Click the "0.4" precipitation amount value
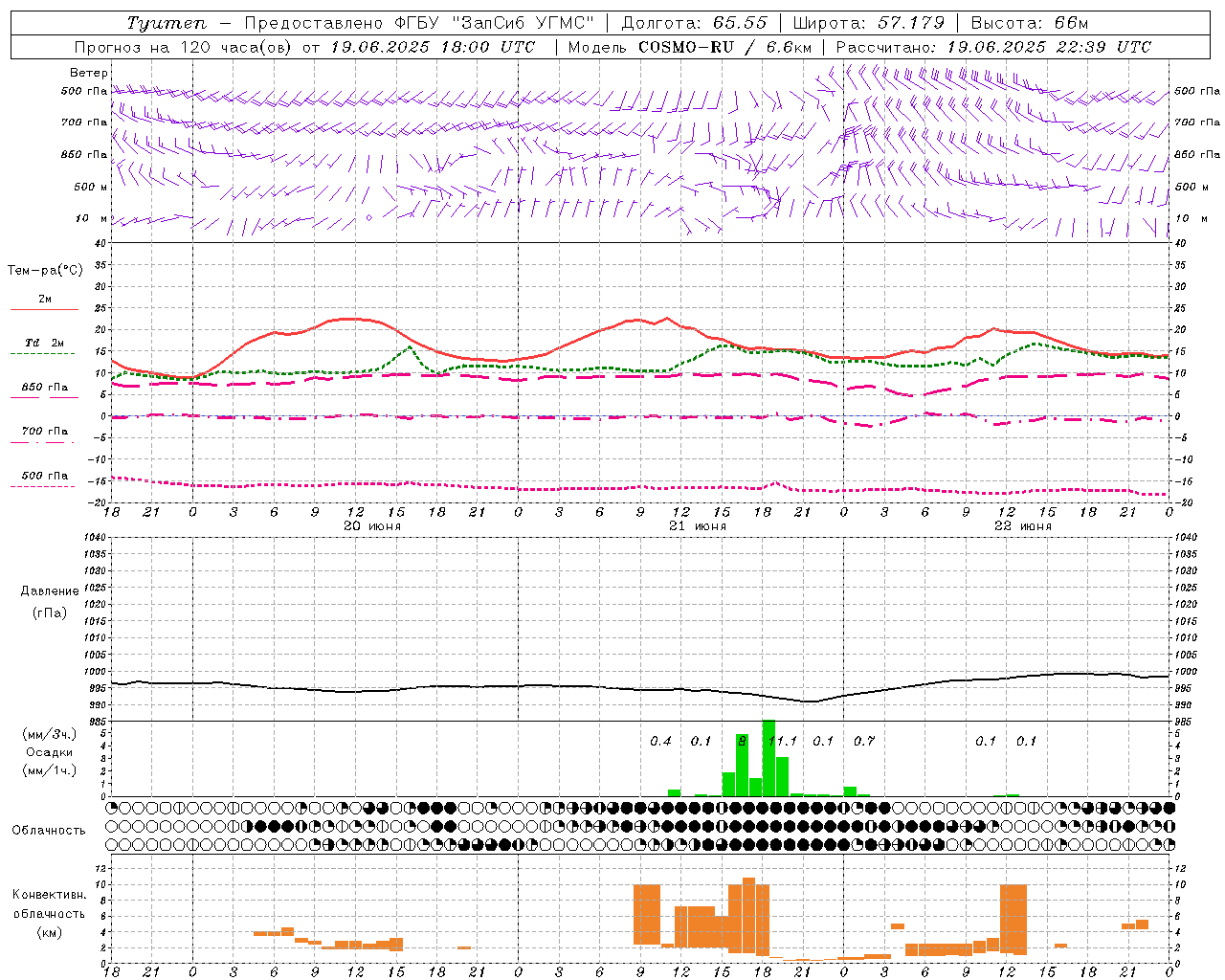1225x980 pixels. click(660, 741)
